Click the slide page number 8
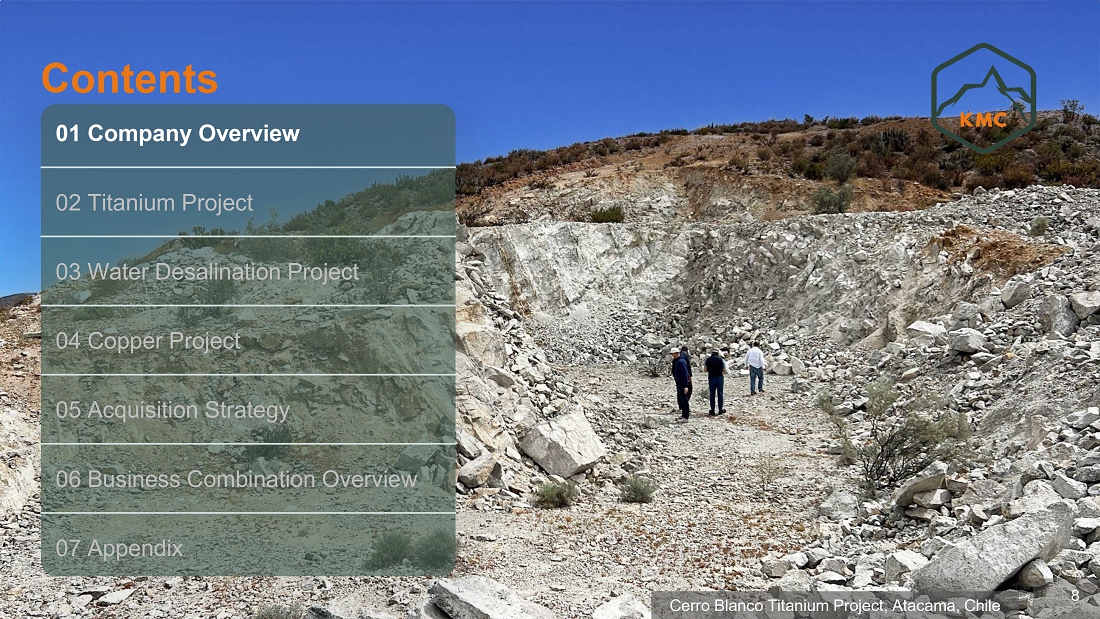Screen dimensions: 1100x619 pyautogui.click(x=1075, y=596)
